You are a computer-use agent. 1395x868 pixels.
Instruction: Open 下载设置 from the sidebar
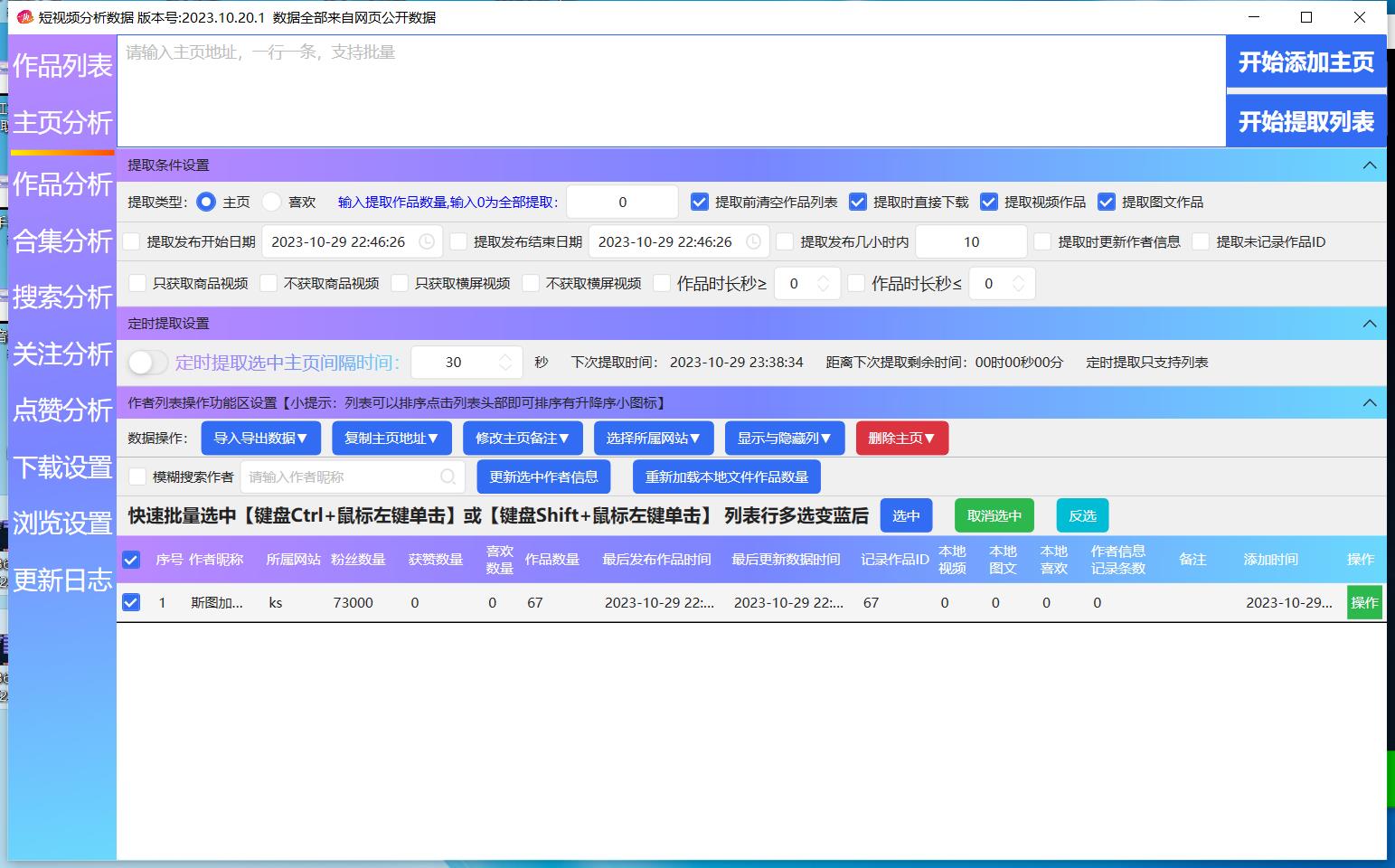61,468
